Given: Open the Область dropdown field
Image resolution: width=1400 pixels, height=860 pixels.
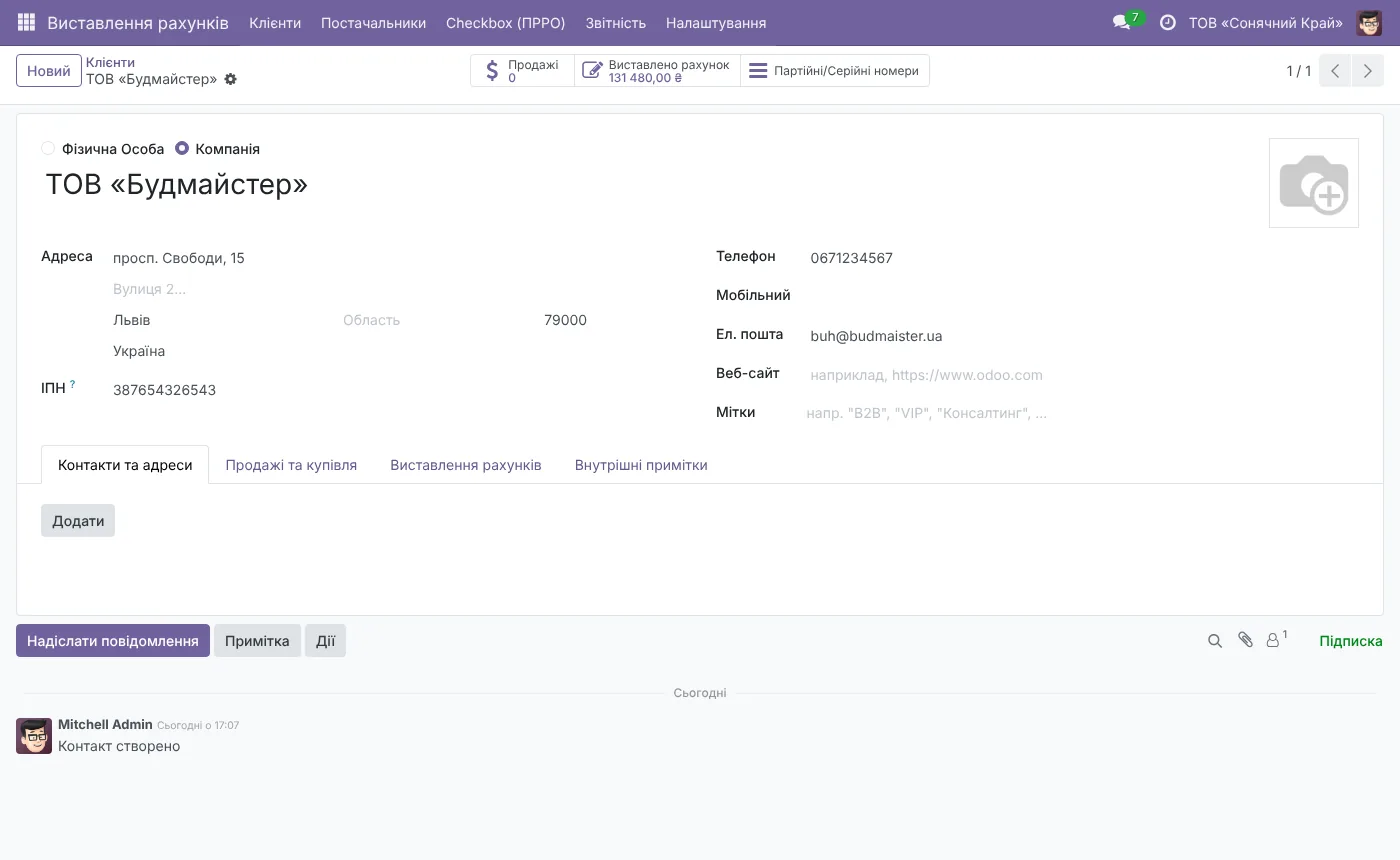Looking at the screenshot, I should click(437, 320).
